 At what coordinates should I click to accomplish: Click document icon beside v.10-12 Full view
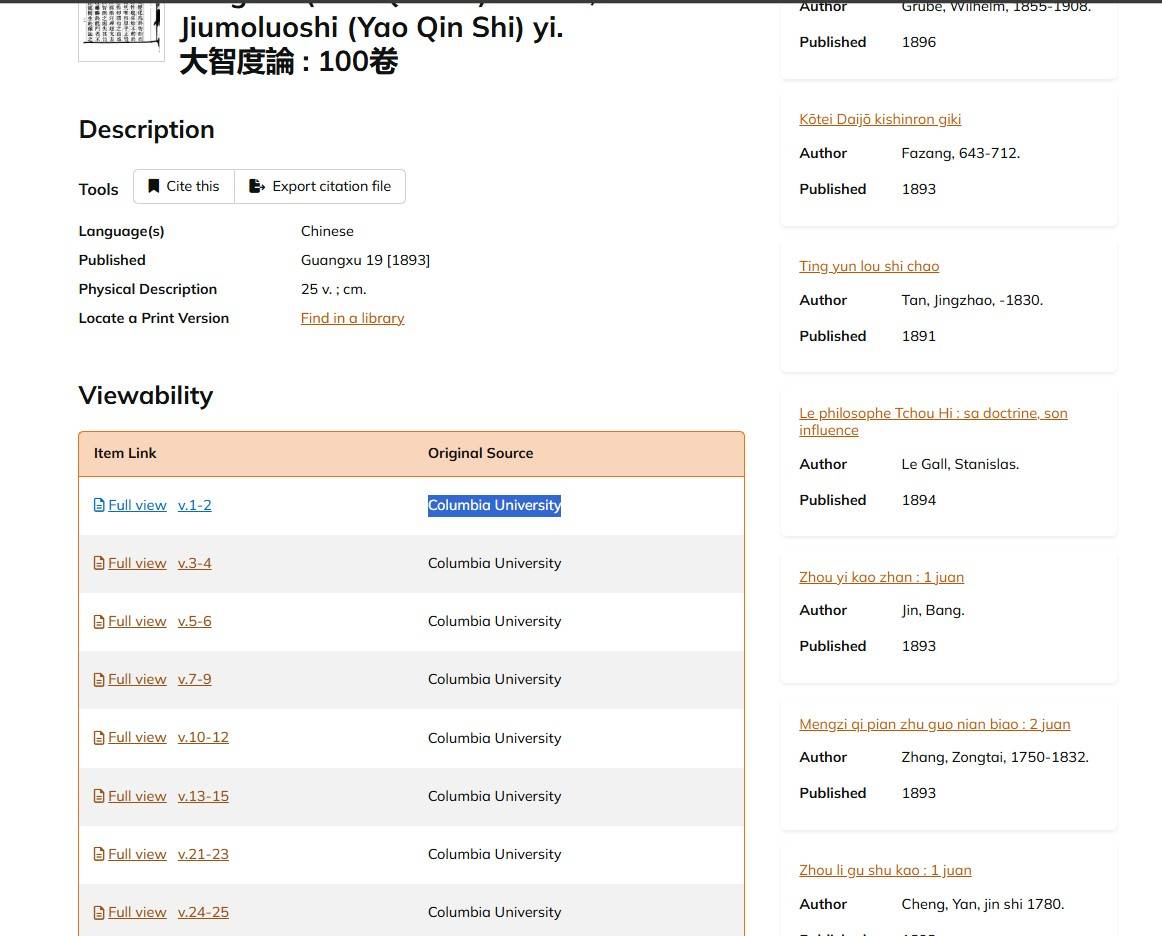[99, 737]
